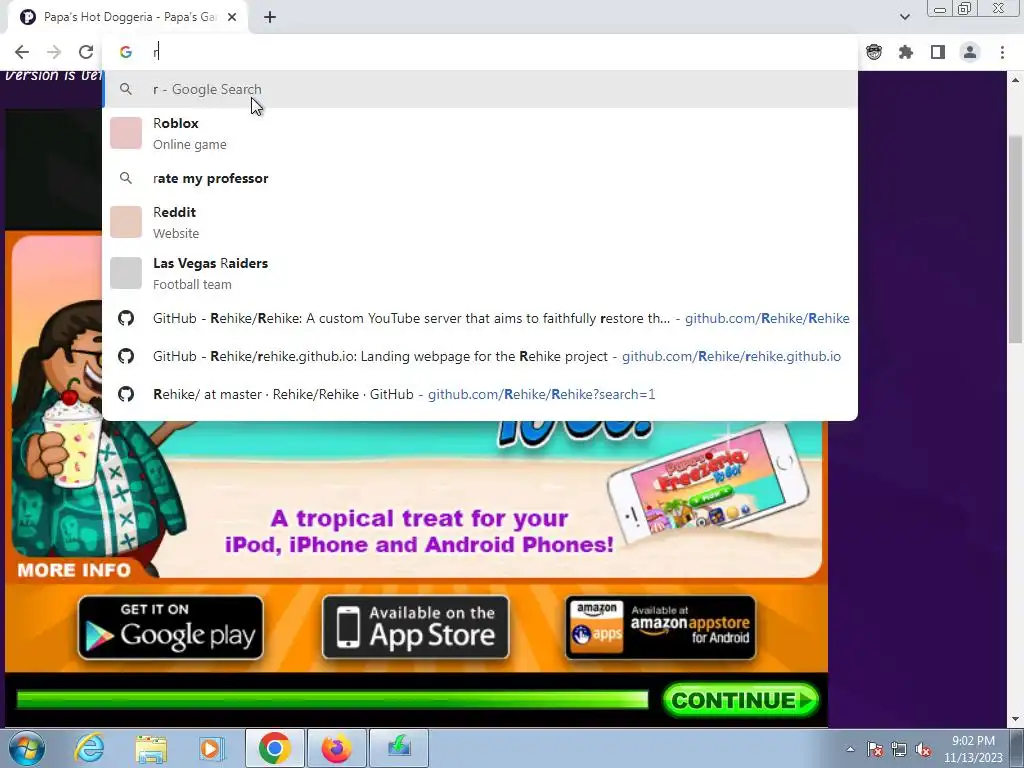Click the Roblox suggestion thumbnail
Screen dimensions: 1024x768
pos(125,133)
